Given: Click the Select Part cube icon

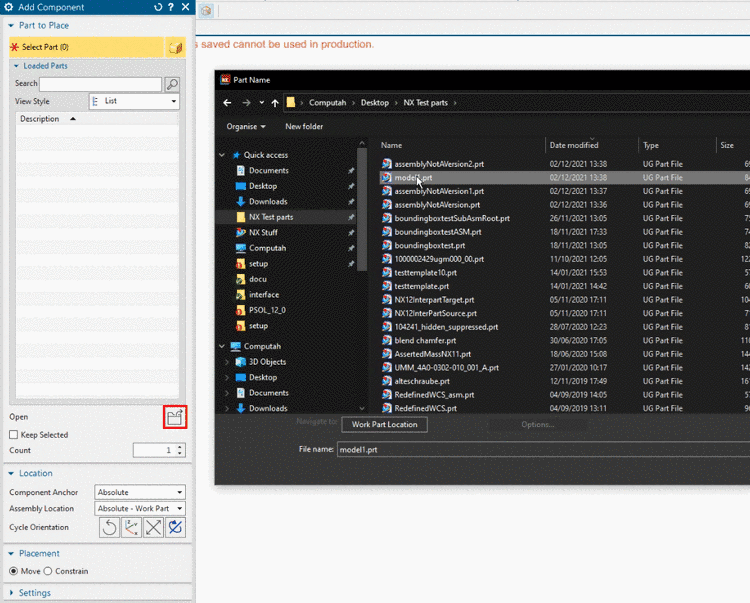Looking at the screenshot, I should 175,47.
